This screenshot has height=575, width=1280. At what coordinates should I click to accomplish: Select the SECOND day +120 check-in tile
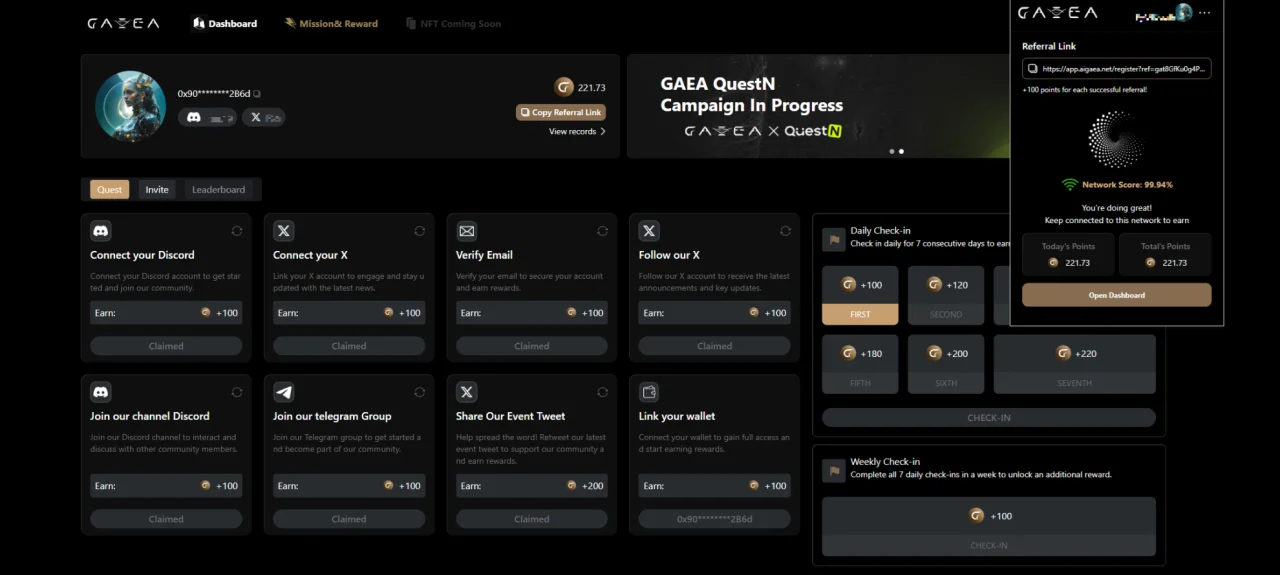point(946,295)
